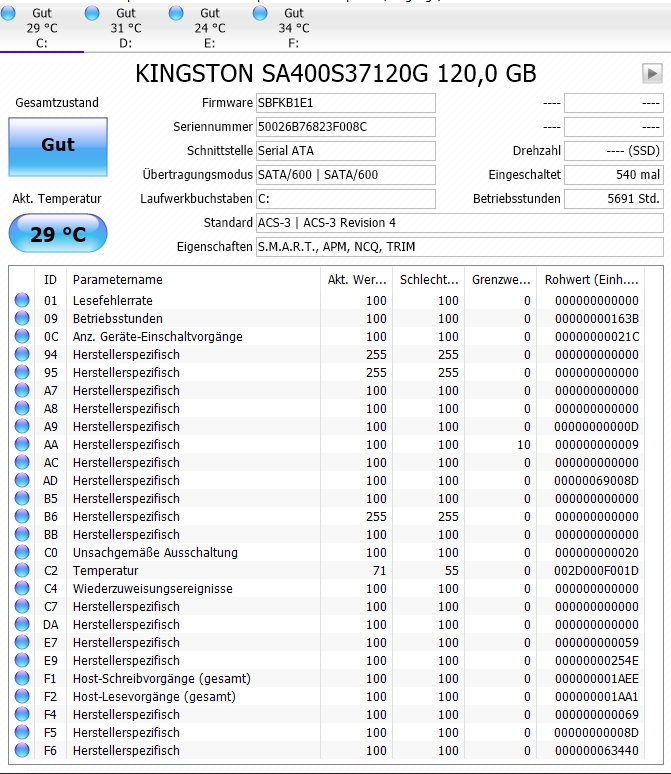This screenshot has width=671, height=774.
Task: Click status icon of row A7
Action: pyautogui.click(x=22, y=390)
